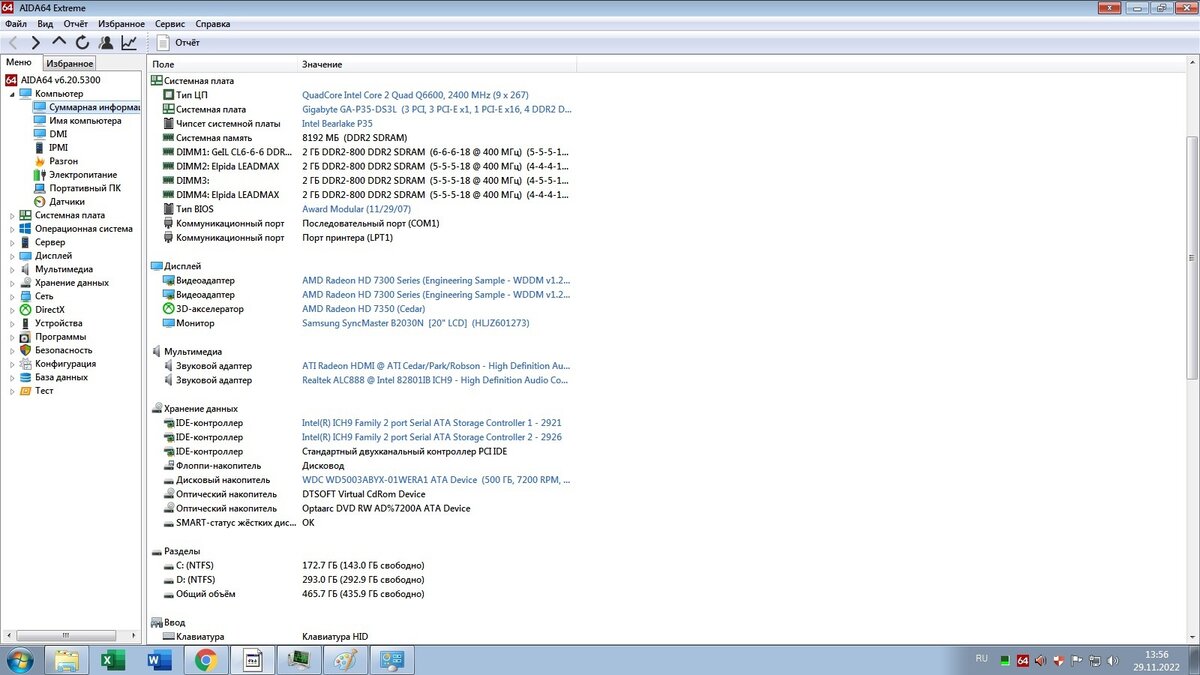
Task: Expand the Дисплей tree node
Action: coord(12,255)
